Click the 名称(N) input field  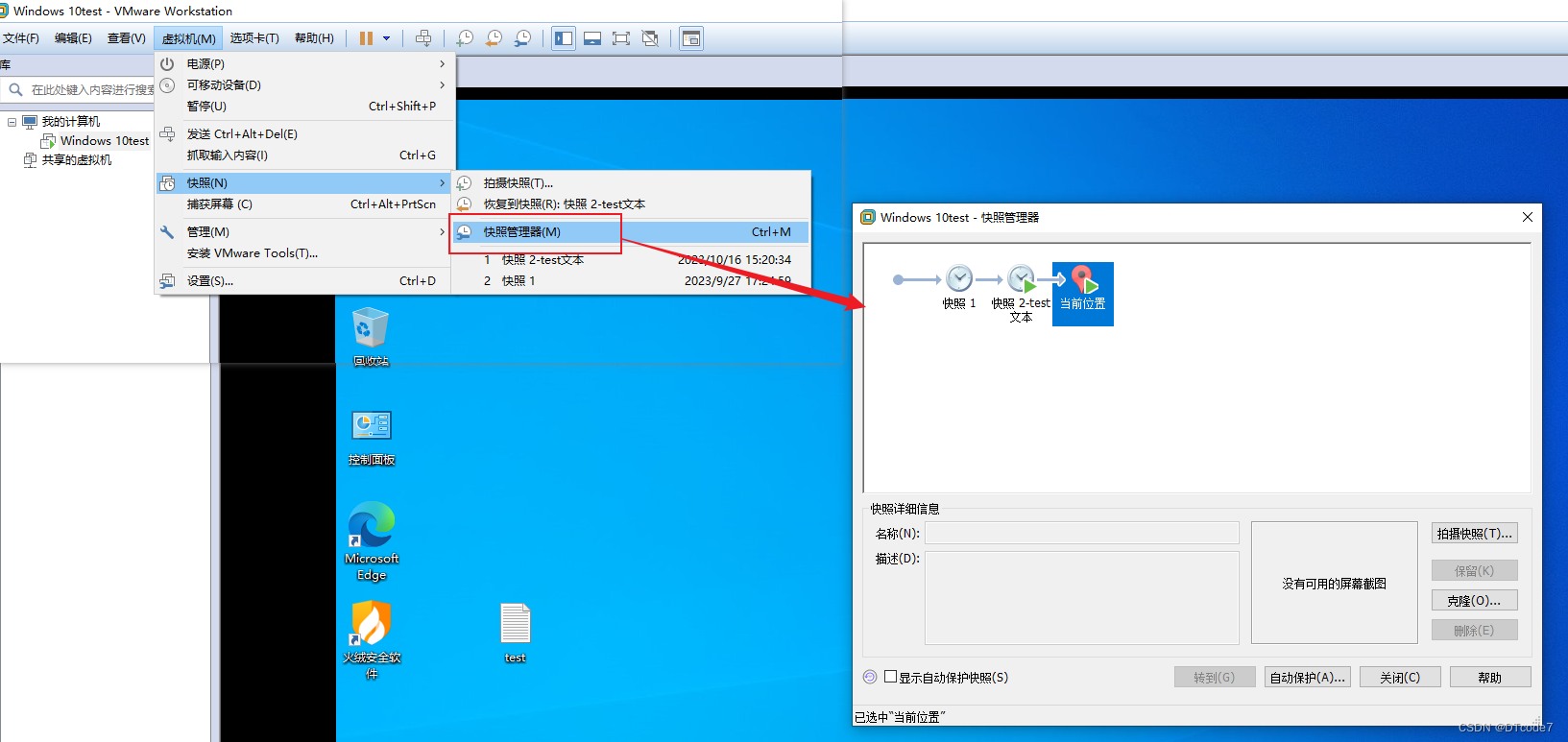click(x=1082, y=533)
